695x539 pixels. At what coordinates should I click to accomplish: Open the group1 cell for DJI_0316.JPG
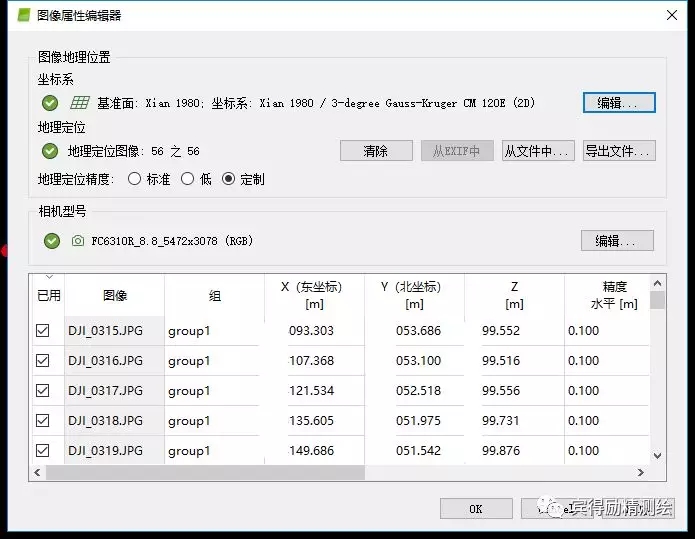(x=212, y=361)
